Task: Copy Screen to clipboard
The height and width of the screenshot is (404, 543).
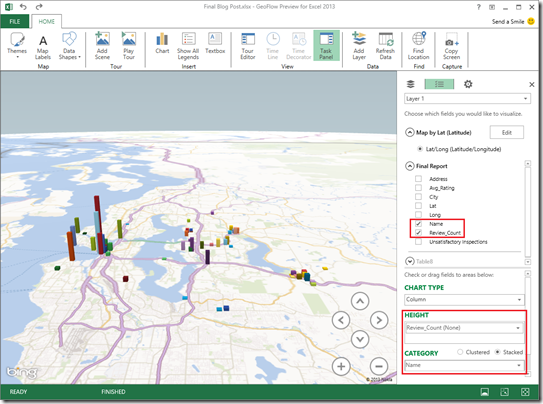Action: 452,46
